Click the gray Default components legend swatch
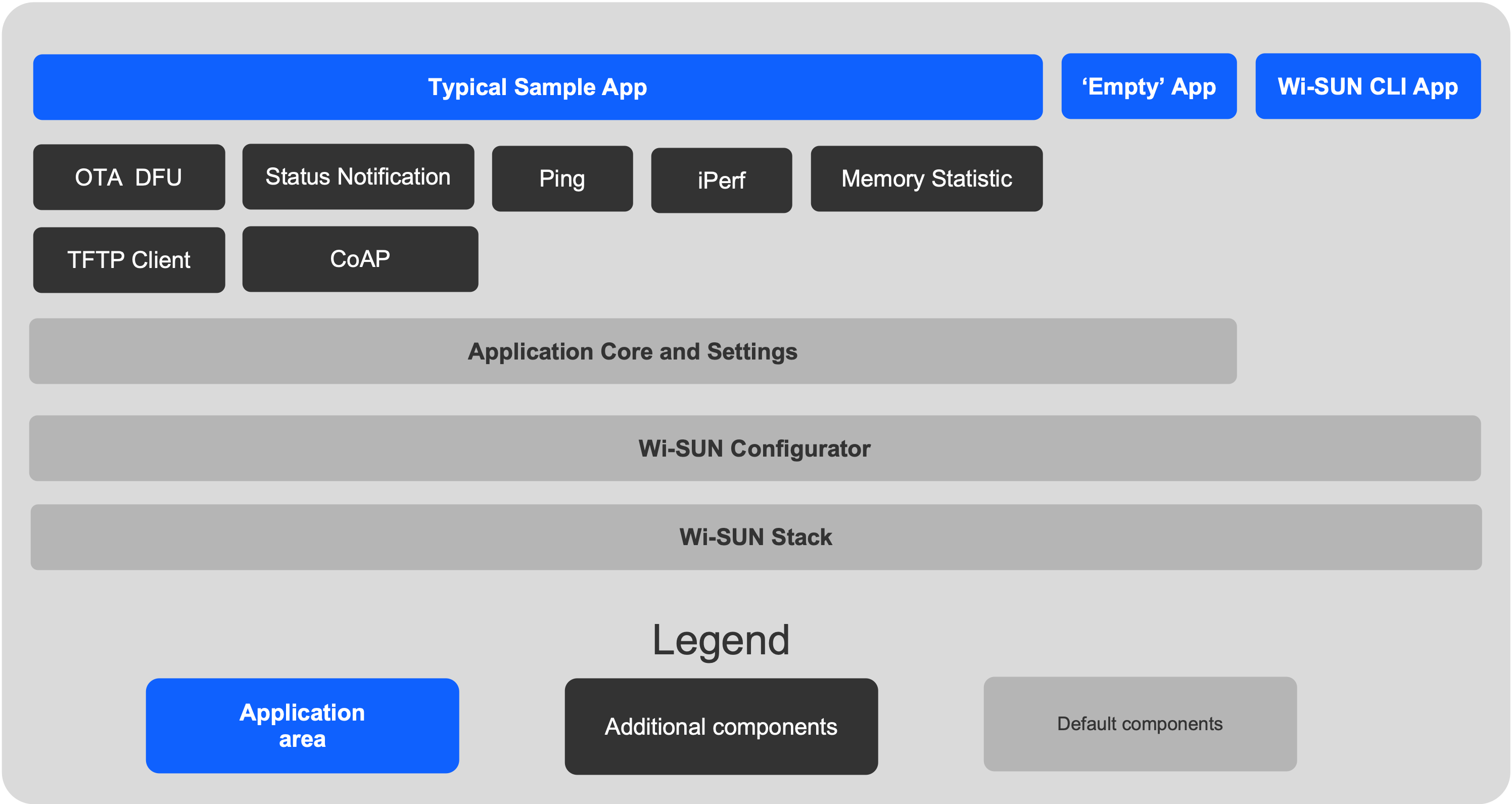 pyautogui.click(x=1140, y=724)
